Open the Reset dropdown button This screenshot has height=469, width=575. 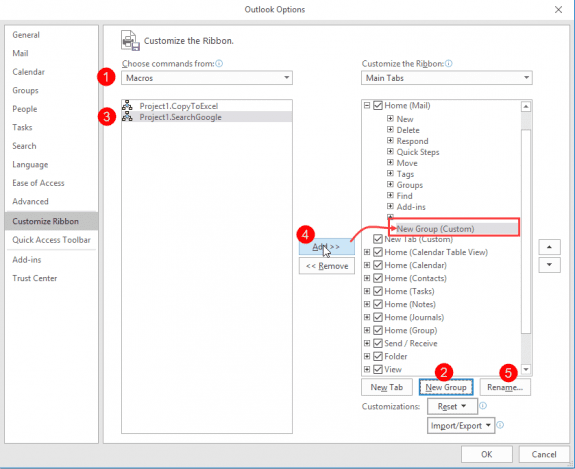452,406
